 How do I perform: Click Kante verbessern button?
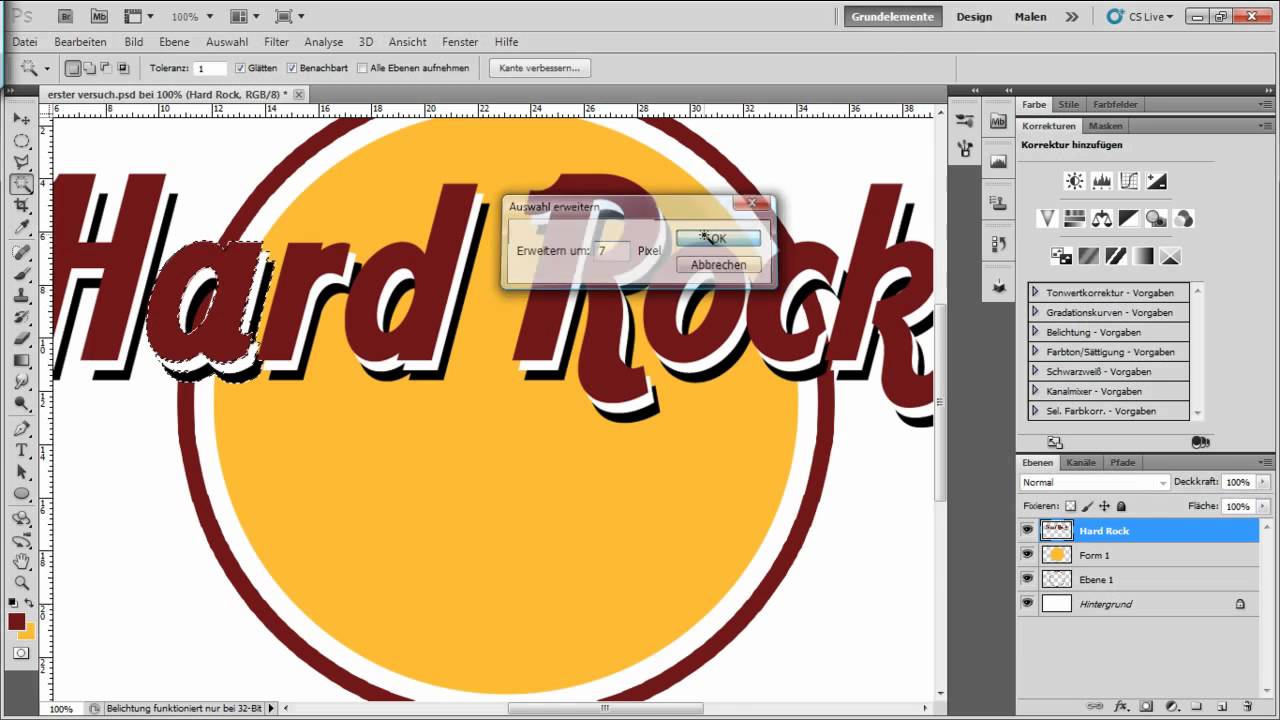click(x=539, y=68)
